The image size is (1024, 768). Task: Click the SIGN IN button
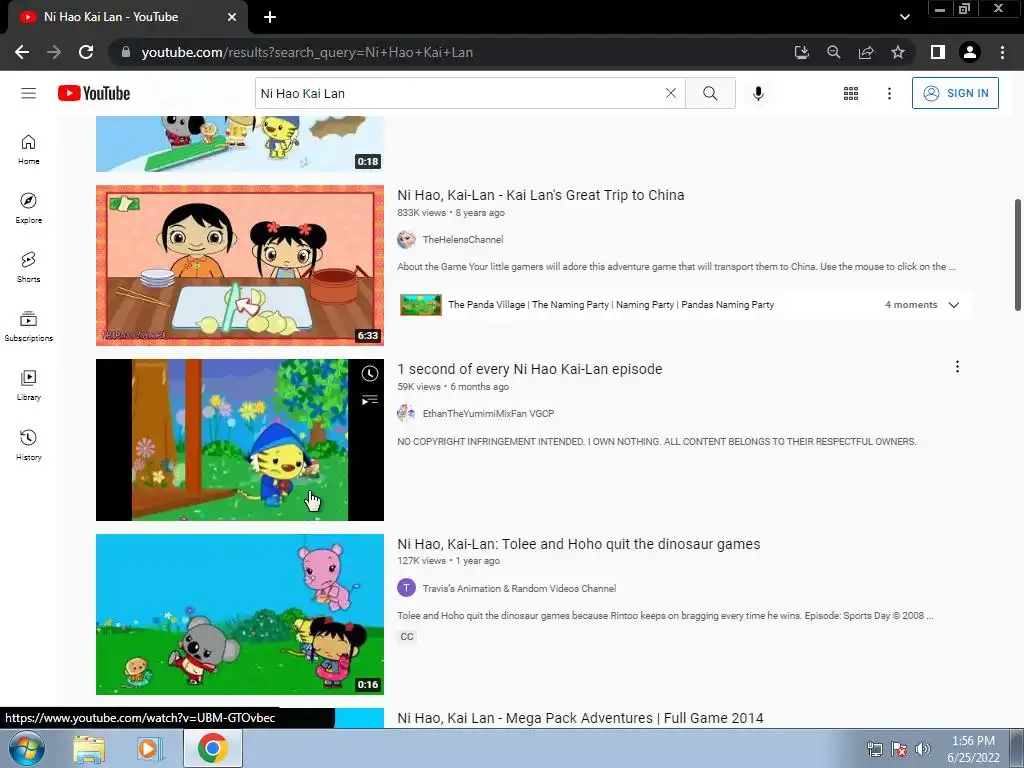pyautogui.click(x=955, y=93)
